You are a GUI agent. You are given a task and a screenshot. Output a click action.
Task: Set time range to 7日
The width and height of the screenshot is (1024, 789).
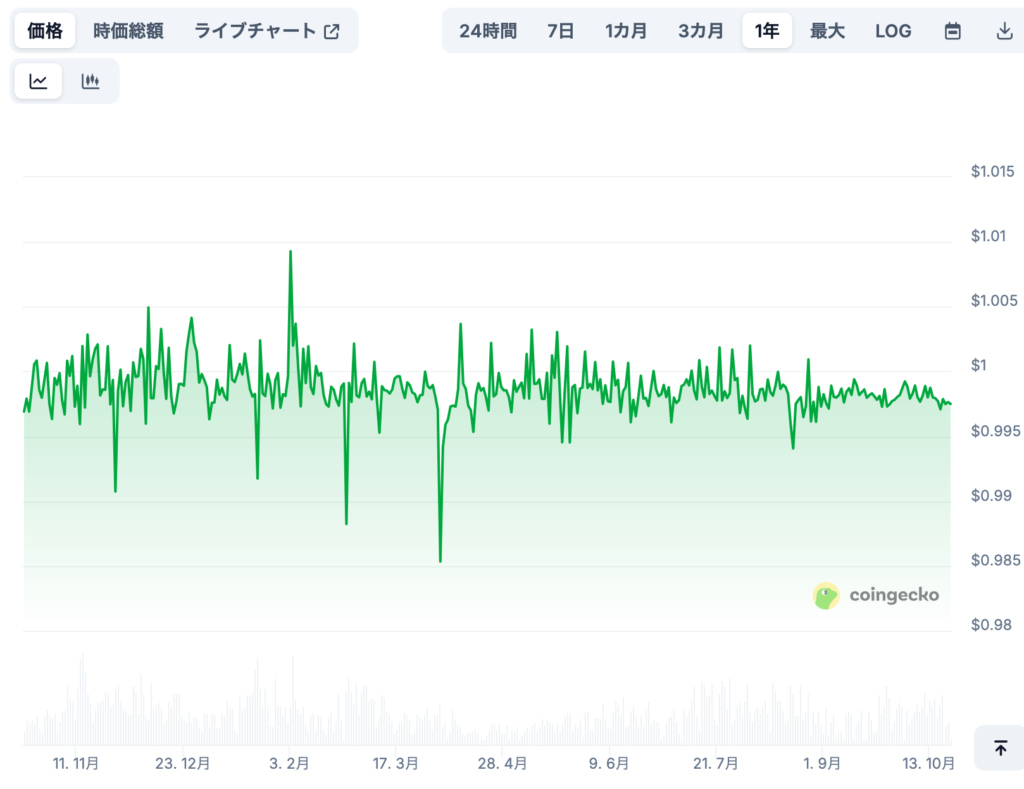coord(561,31)
